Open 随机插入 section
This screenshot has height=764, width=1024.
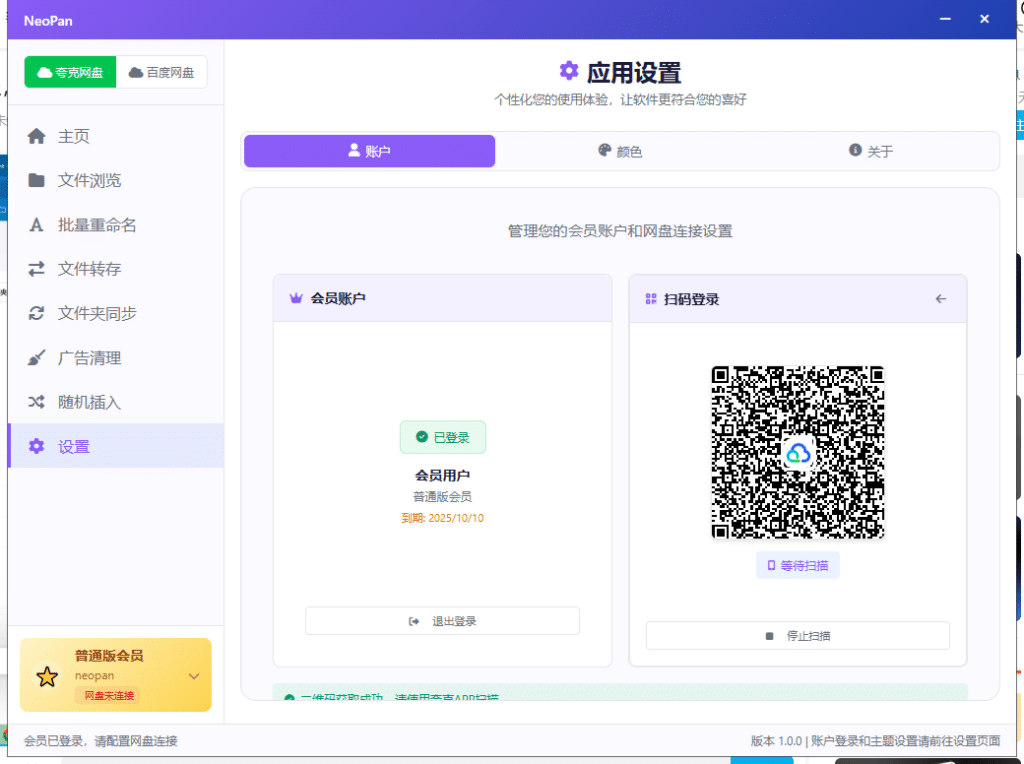[x=116, y=402]
